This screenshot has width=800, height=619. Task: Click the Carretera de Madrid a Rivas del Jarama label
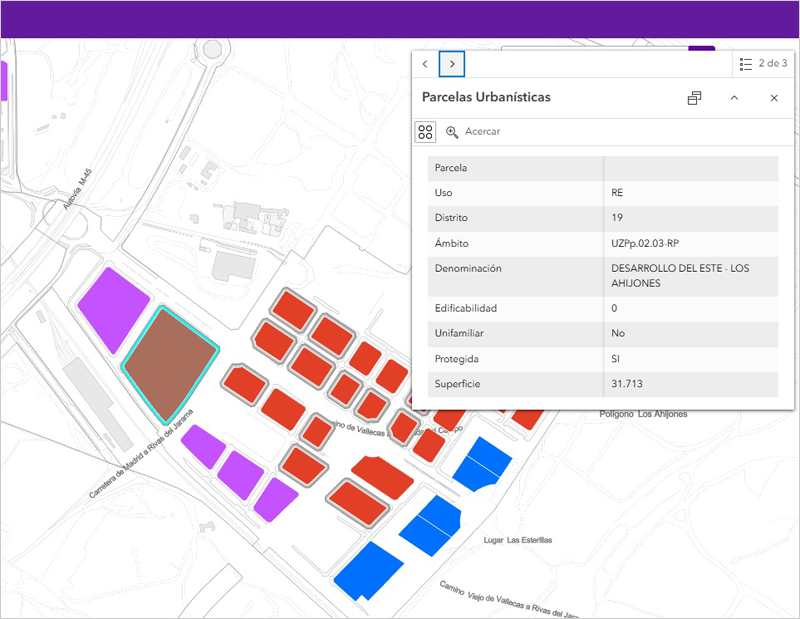point(141,453)
